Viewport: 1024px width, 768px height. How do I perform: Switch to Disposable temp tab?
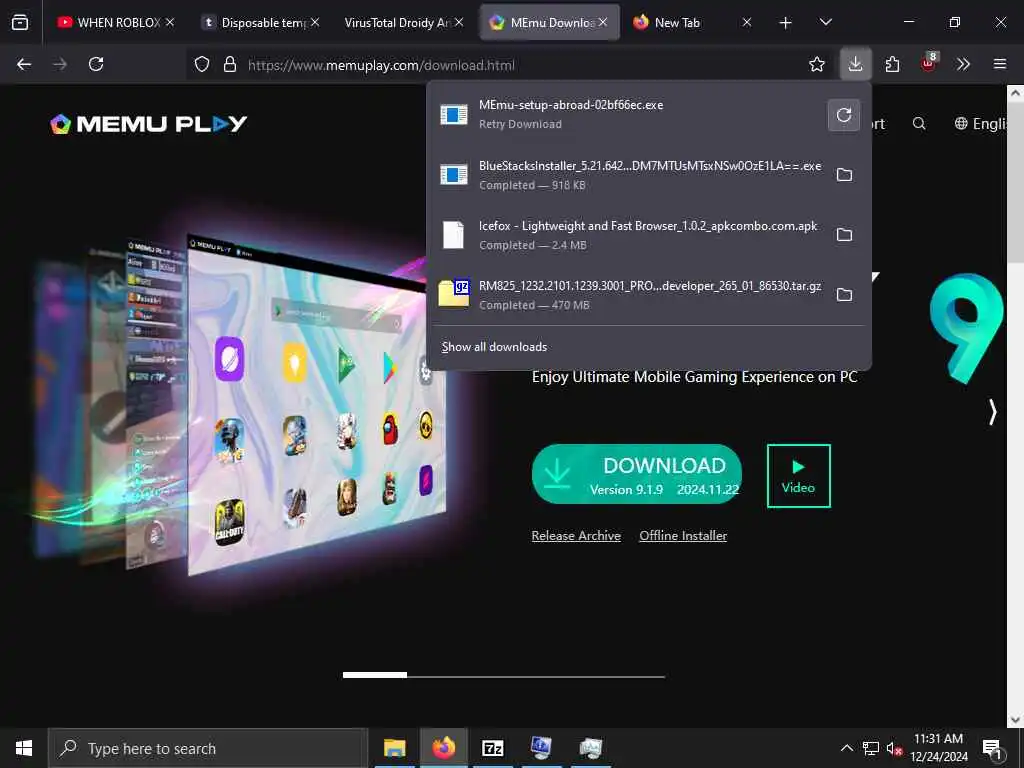point(261,23)
